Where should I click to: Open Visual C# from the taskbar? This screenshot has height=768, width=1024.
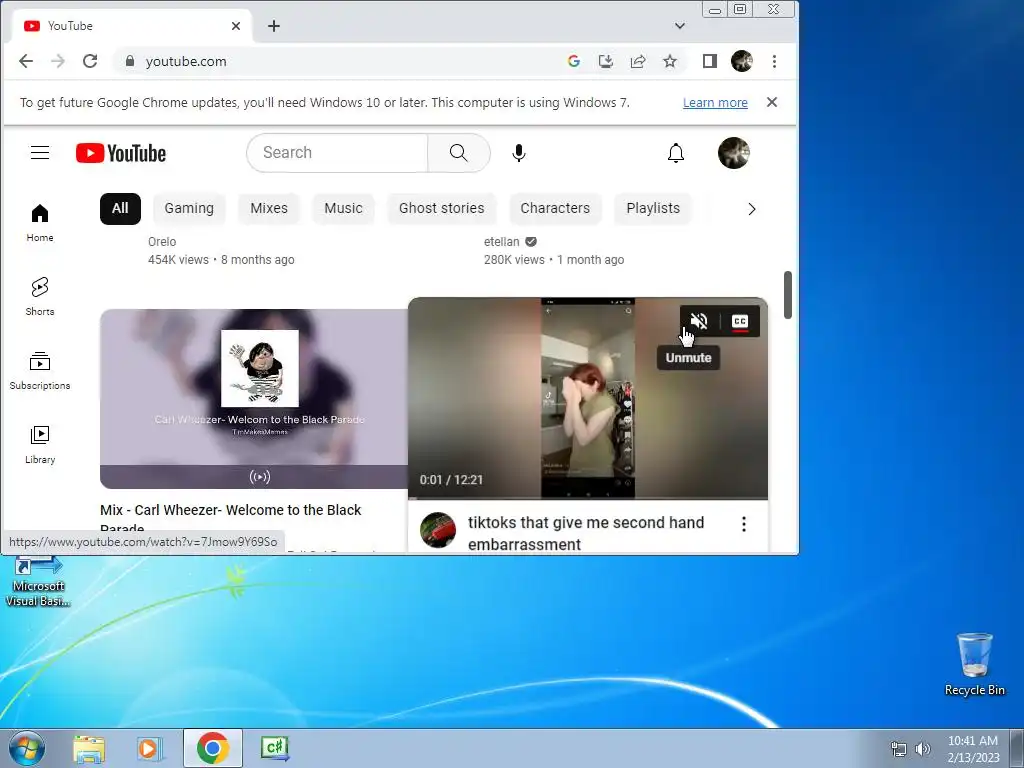pyautogui.click(x=275, y=748)
